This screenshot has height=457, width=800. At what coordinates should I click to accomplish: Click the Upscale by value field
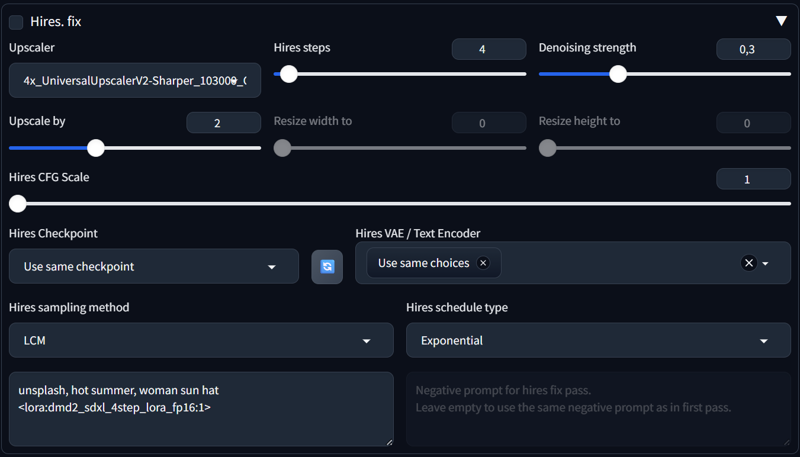pos(223,123)
